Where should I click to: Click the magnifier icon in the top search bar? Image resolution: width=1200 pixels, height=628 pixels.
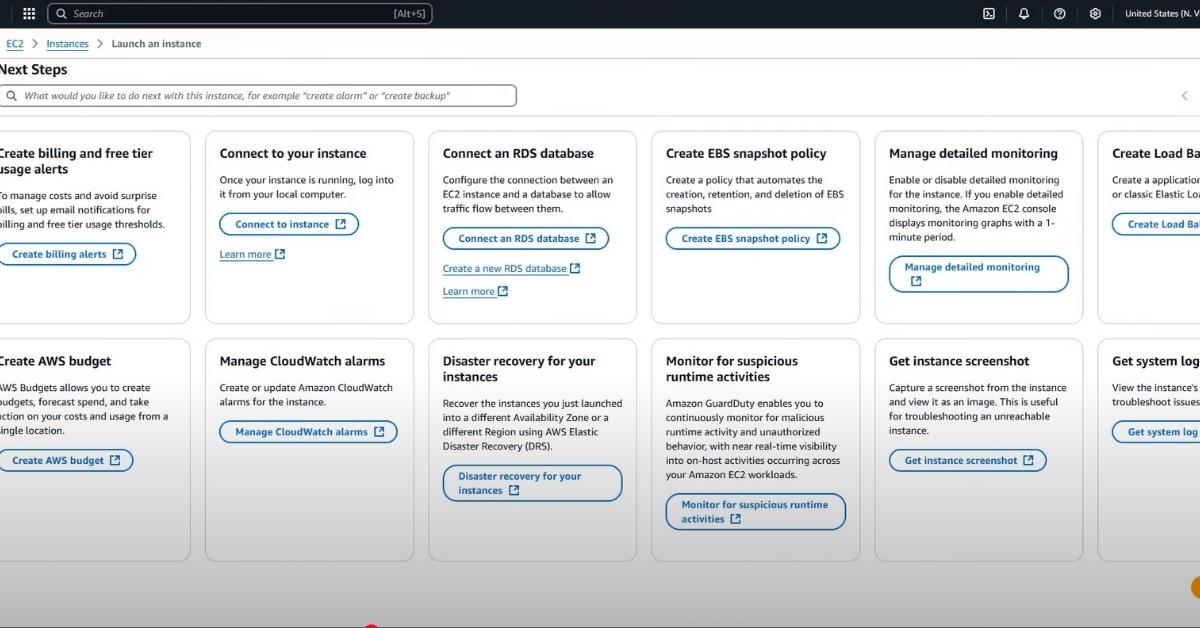(x=62, y=14)
